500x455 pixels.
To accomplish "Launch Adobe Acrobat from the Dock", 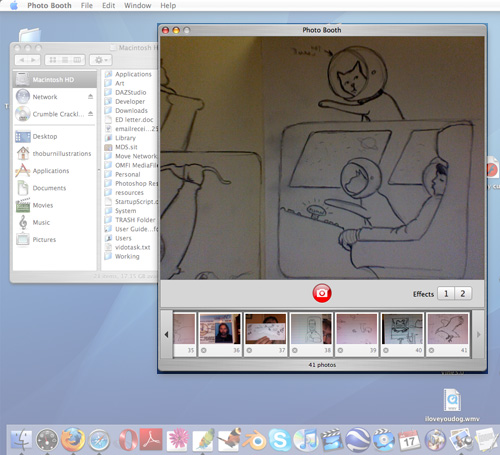I will coord(151,440).
